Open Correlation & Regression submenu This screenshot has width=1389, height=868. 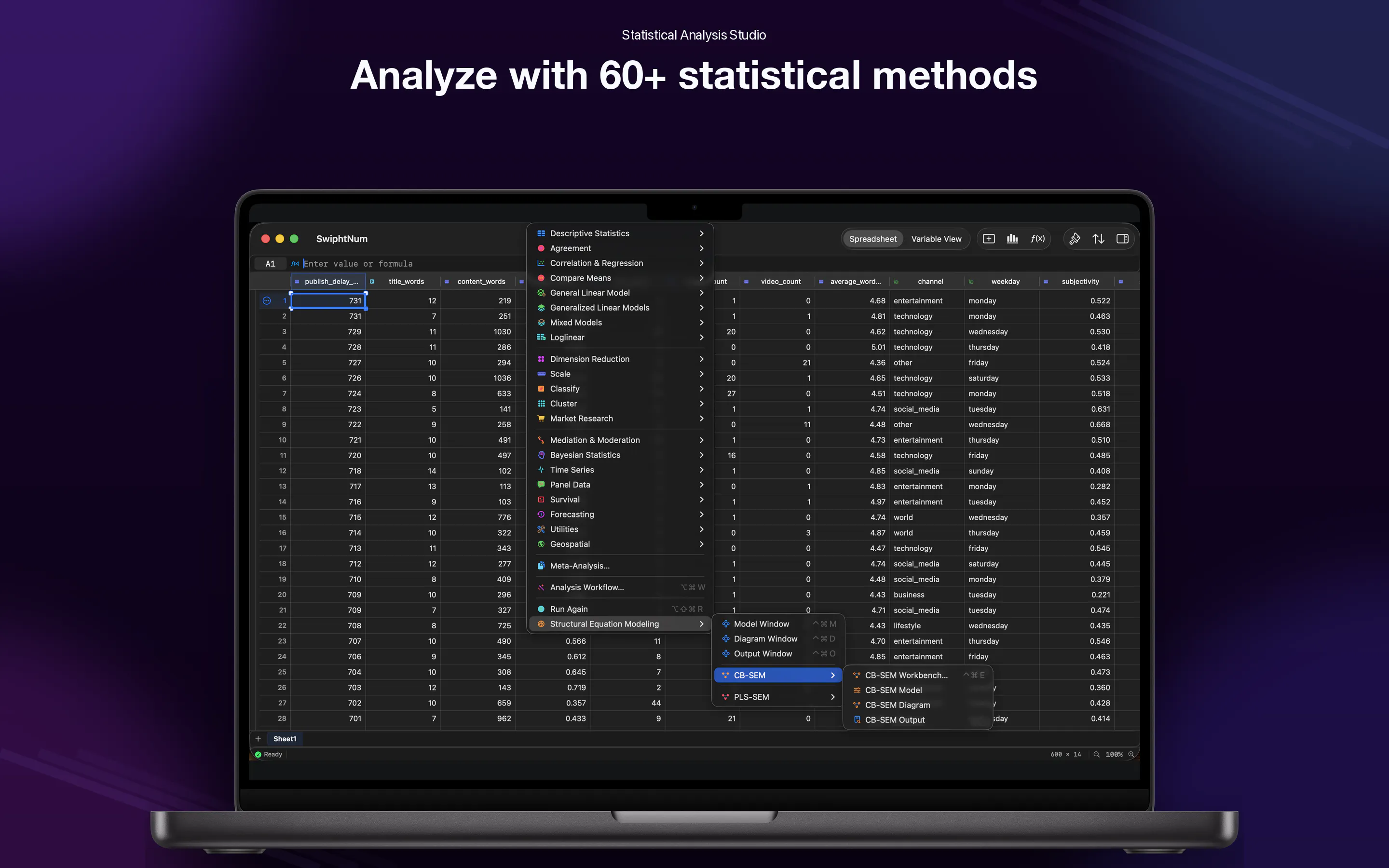620,263
